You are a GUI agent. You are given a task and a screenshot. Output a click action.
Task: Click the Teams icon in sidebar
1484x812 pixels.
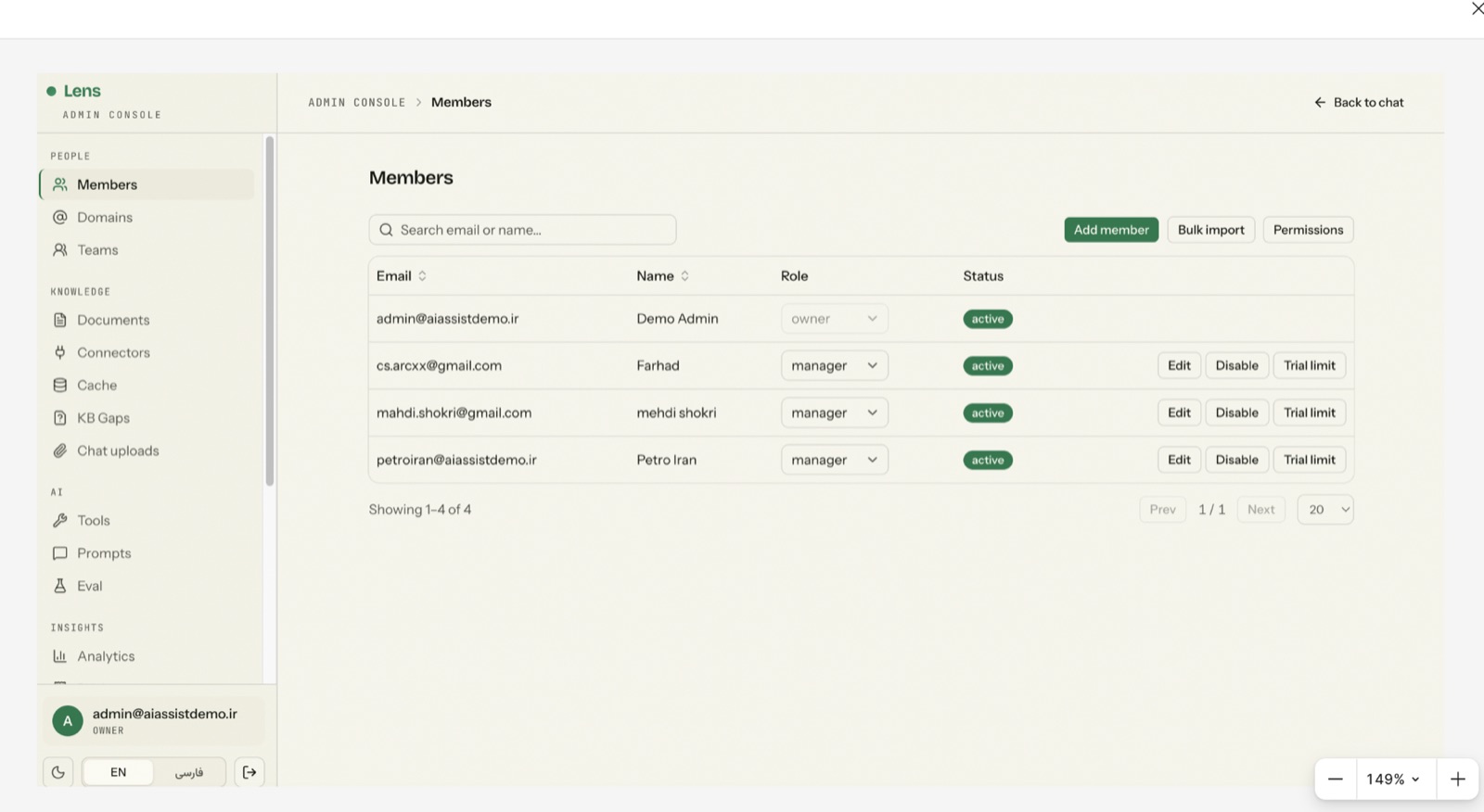click(60, 250)
